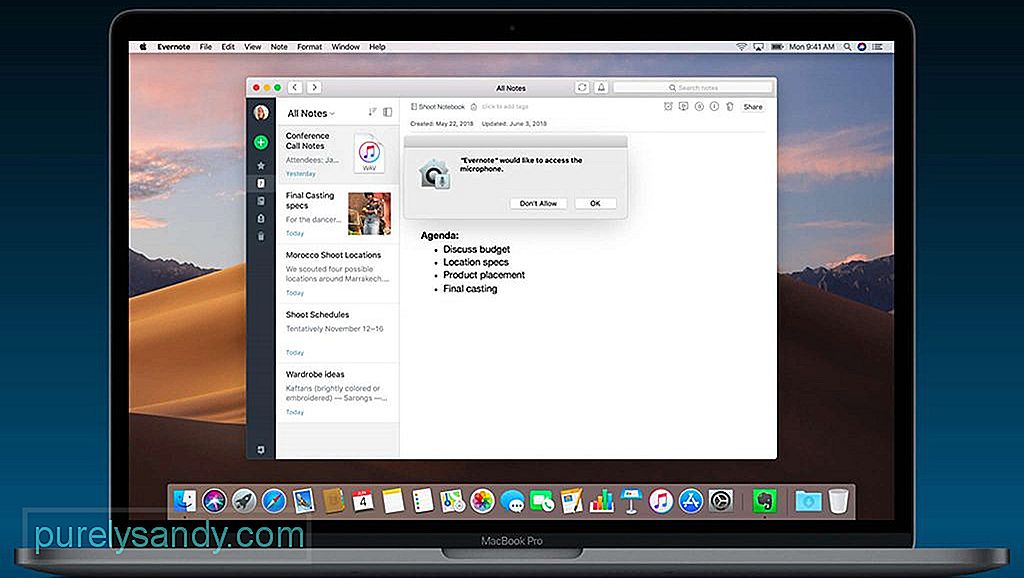
Task: Click the 'Discuss budget' agenda item
Action: pos(477,249)
